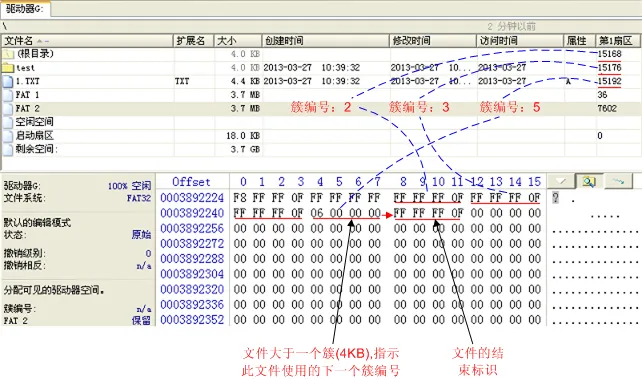Click the Offset column header

[x=191, y=182]
